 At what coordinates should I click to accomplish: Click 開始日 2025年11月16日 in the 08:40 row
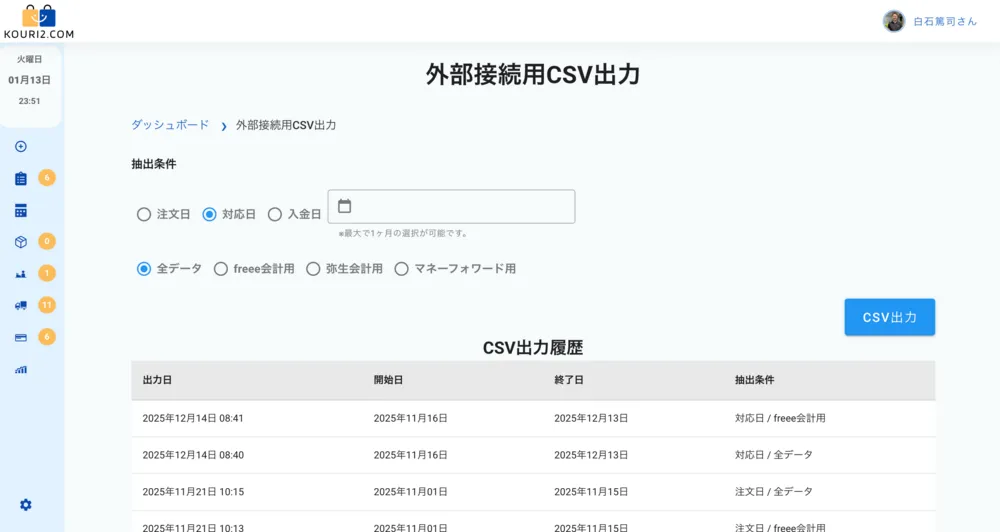[411, 455]
